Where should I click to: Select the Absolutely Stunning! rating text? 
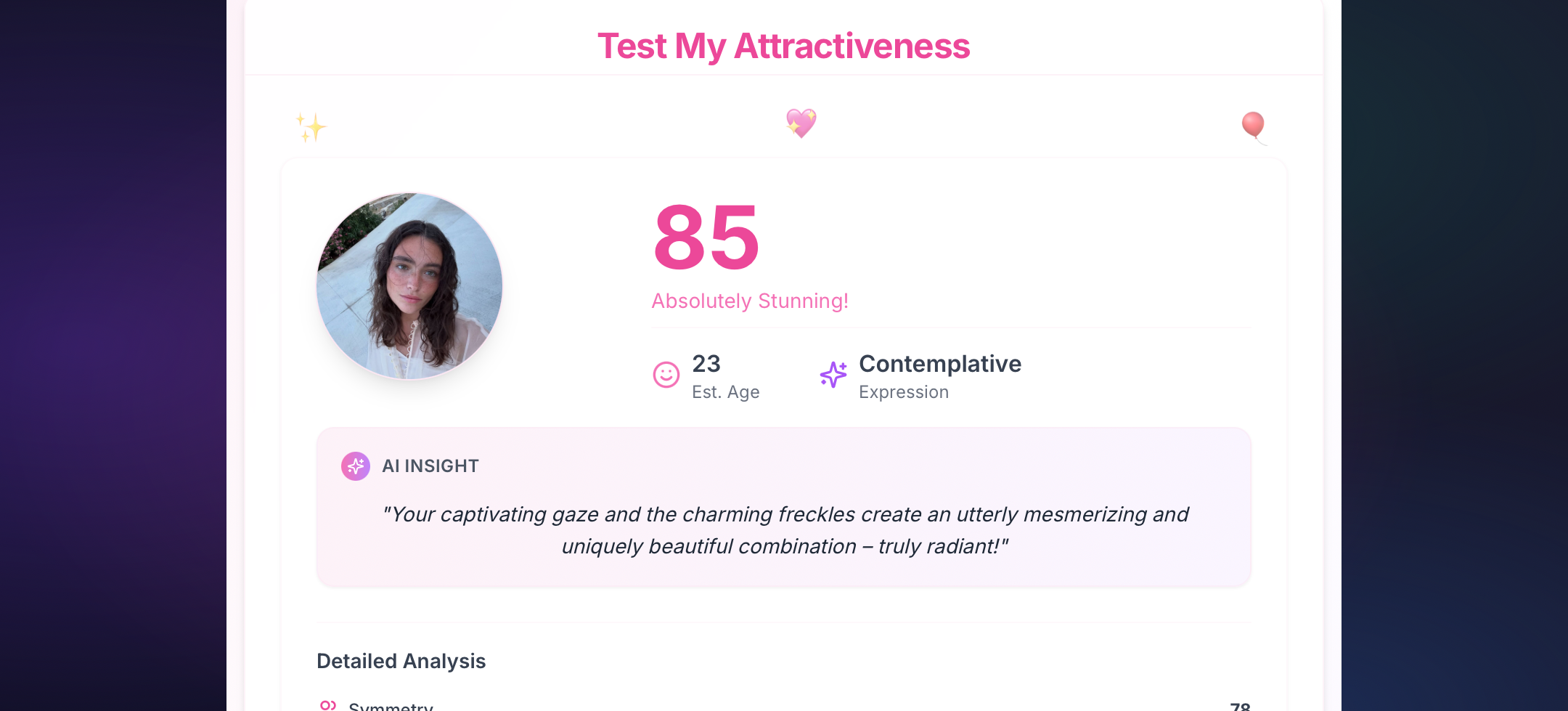point(750,301)
